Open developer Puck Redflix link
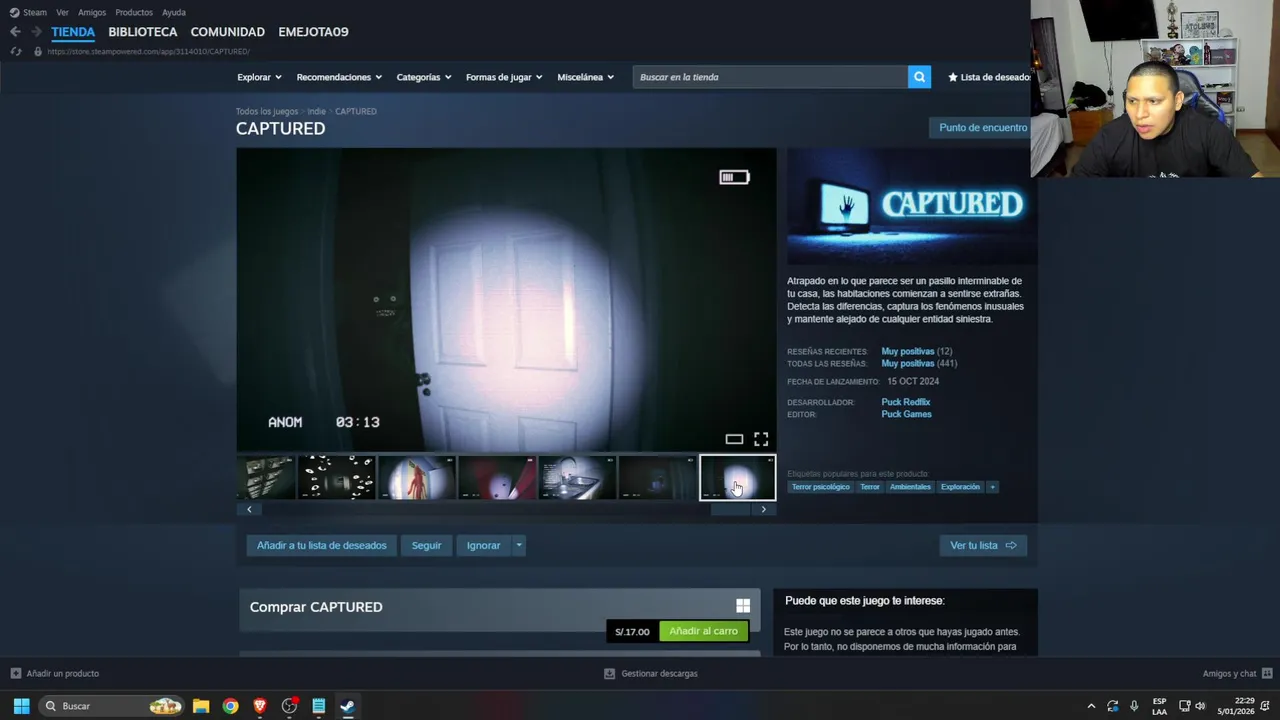This screenshot has width=1280, height=720. point(905,402)
